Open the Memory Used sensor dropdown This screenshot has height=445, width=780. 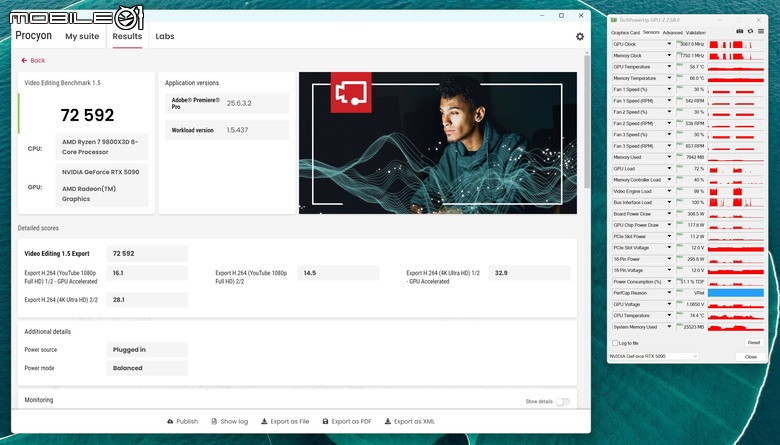point(669,157)
